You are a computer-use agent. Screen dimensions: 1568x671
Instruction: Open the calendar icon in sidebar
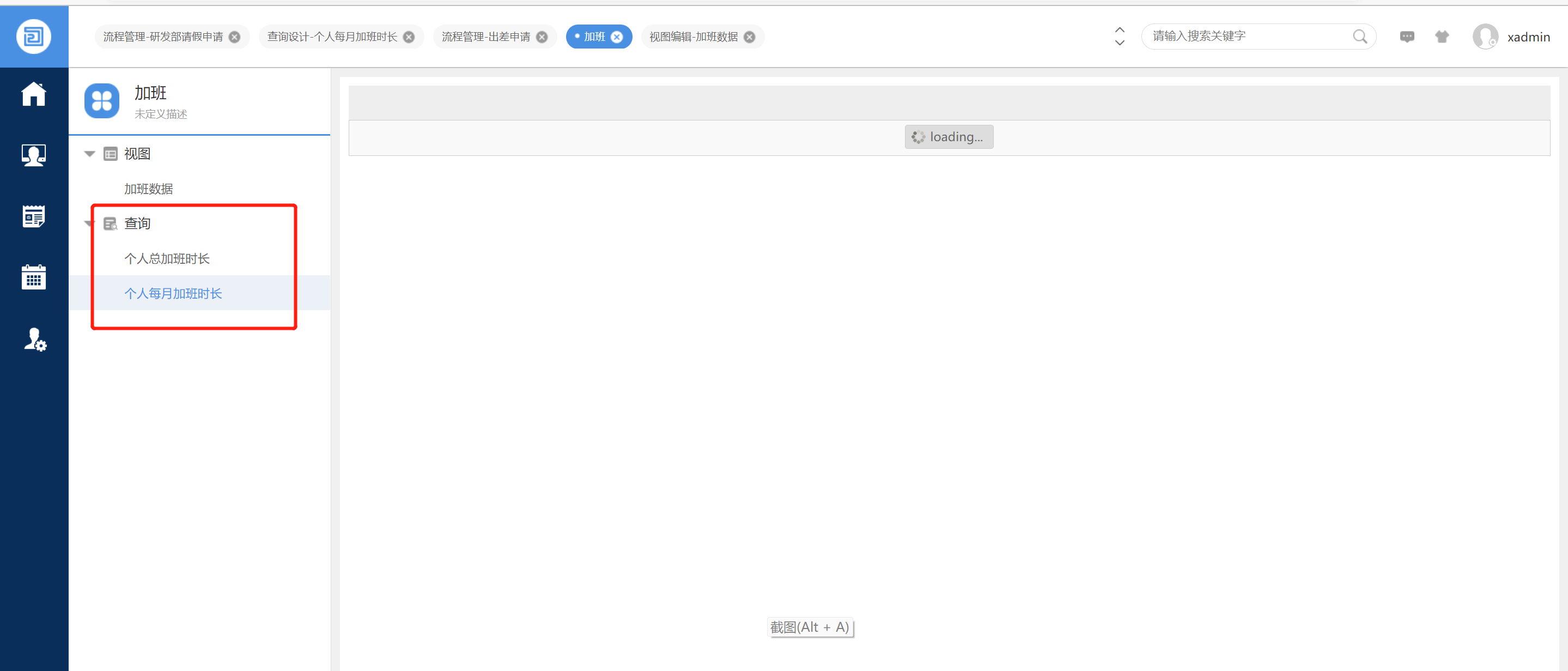tap(33, 277)
